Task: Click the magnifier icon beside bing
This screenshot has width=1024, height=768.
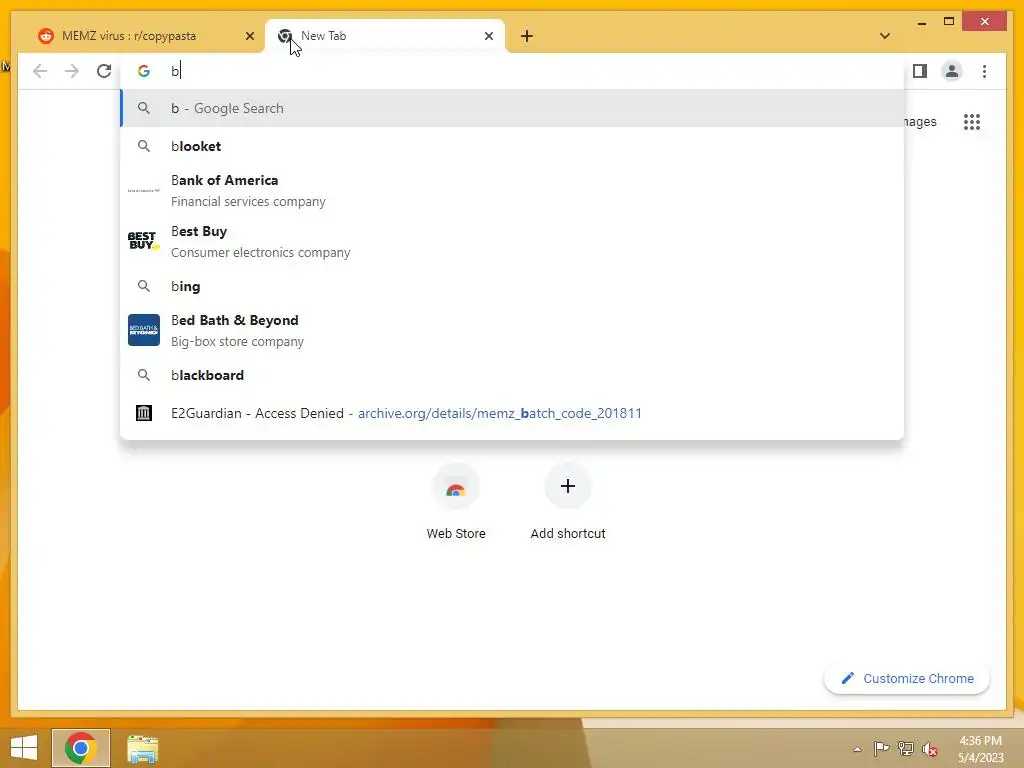Action: click(144, 286)
